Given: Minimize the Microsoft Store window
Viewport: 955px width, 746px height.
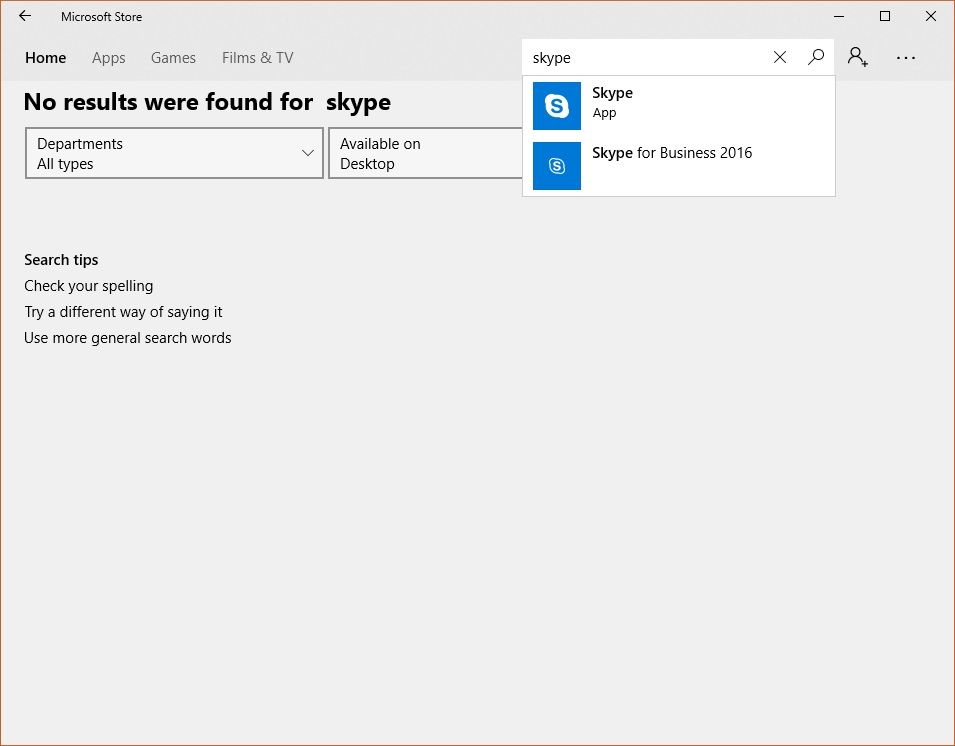Looking at the screenshot, I should 838,16.
